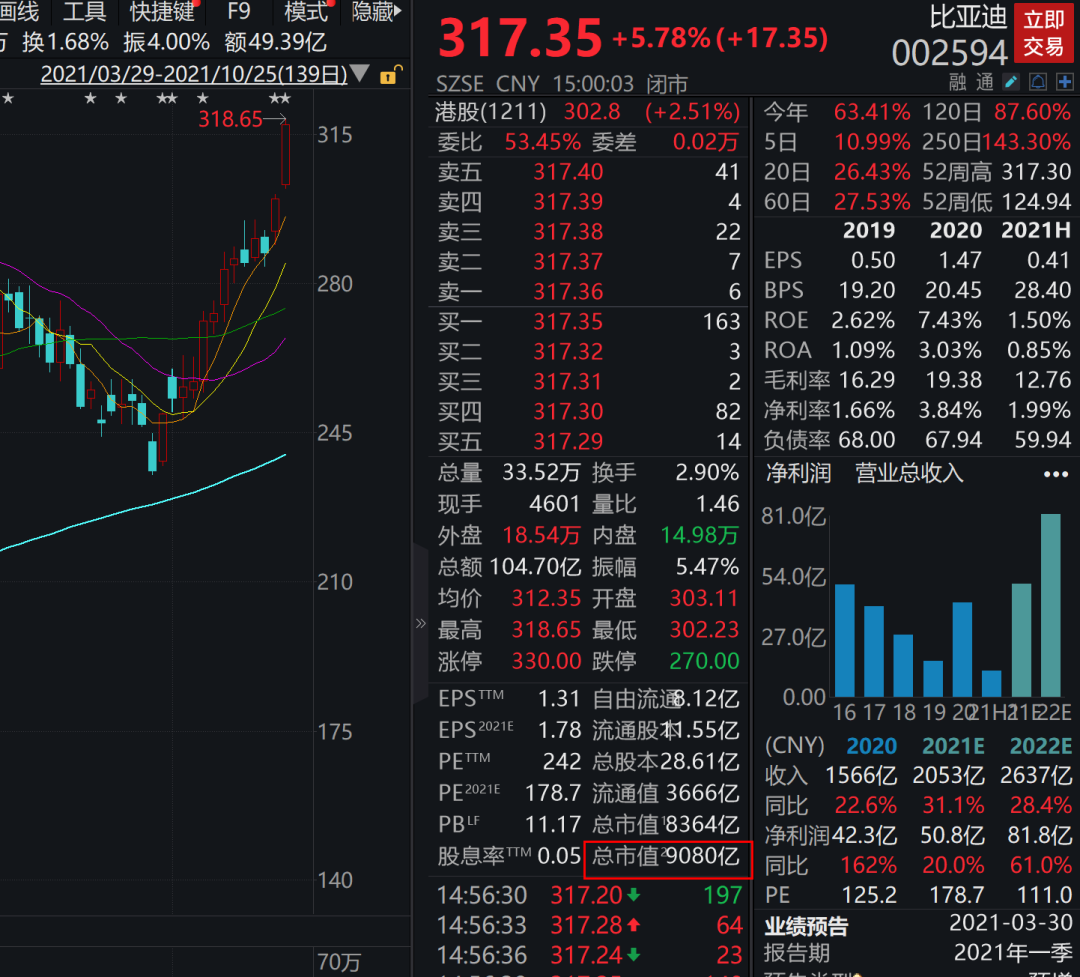Click the 16 year profit bar
The height and width of the screenshot is (977, 1080).
(844, 641)
